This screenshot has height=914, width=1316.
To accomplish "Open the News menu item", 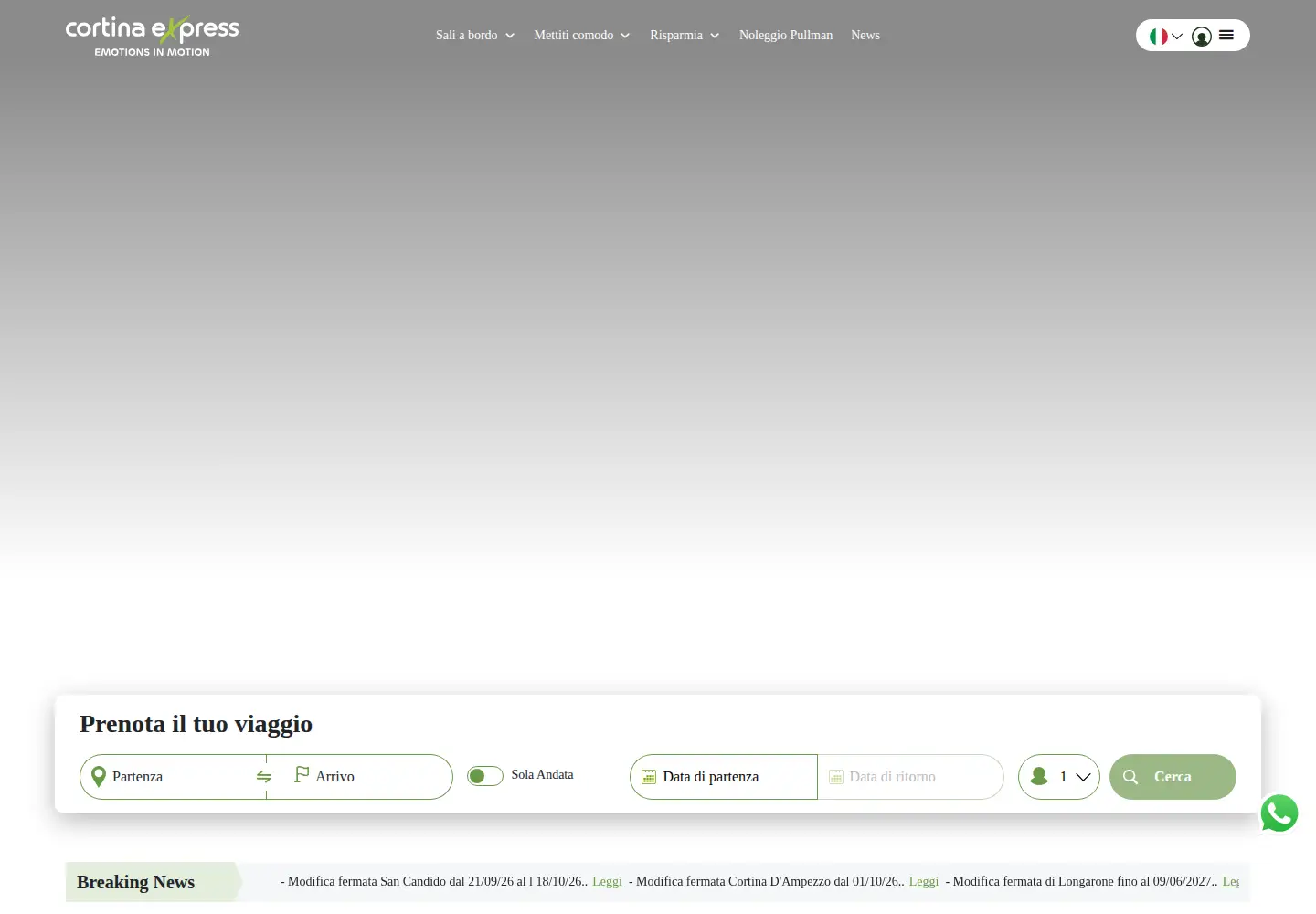I will pos(865,35).
